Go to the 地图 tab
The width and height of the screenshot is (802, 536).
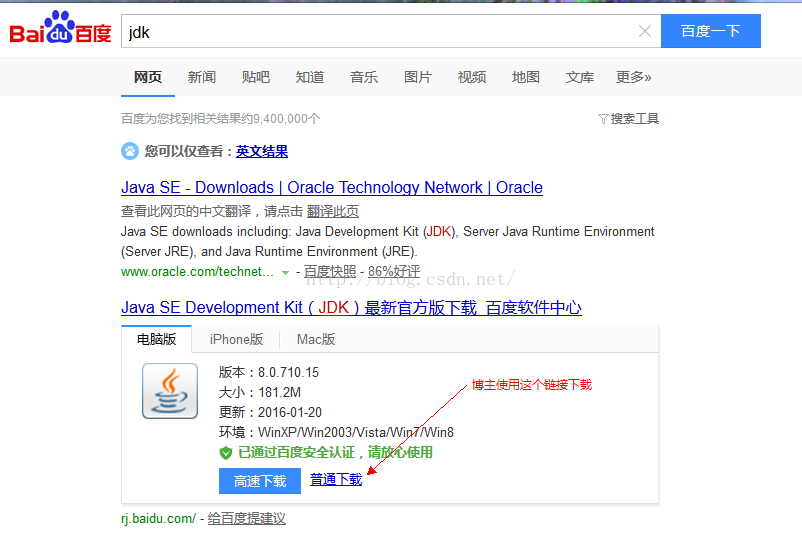526,77
